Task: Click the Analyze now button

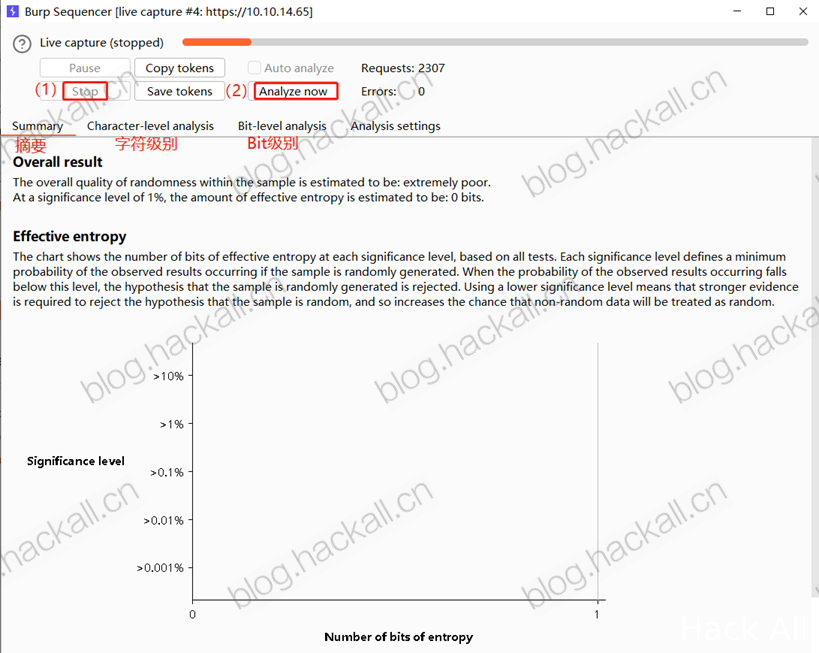Action: tap(296, 91)
